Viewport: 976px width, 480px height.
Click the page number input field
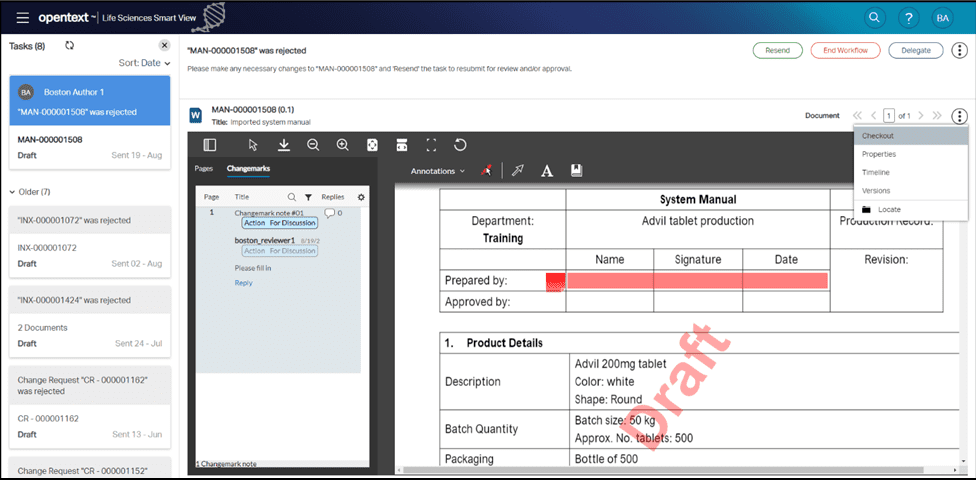coord(889,116)
